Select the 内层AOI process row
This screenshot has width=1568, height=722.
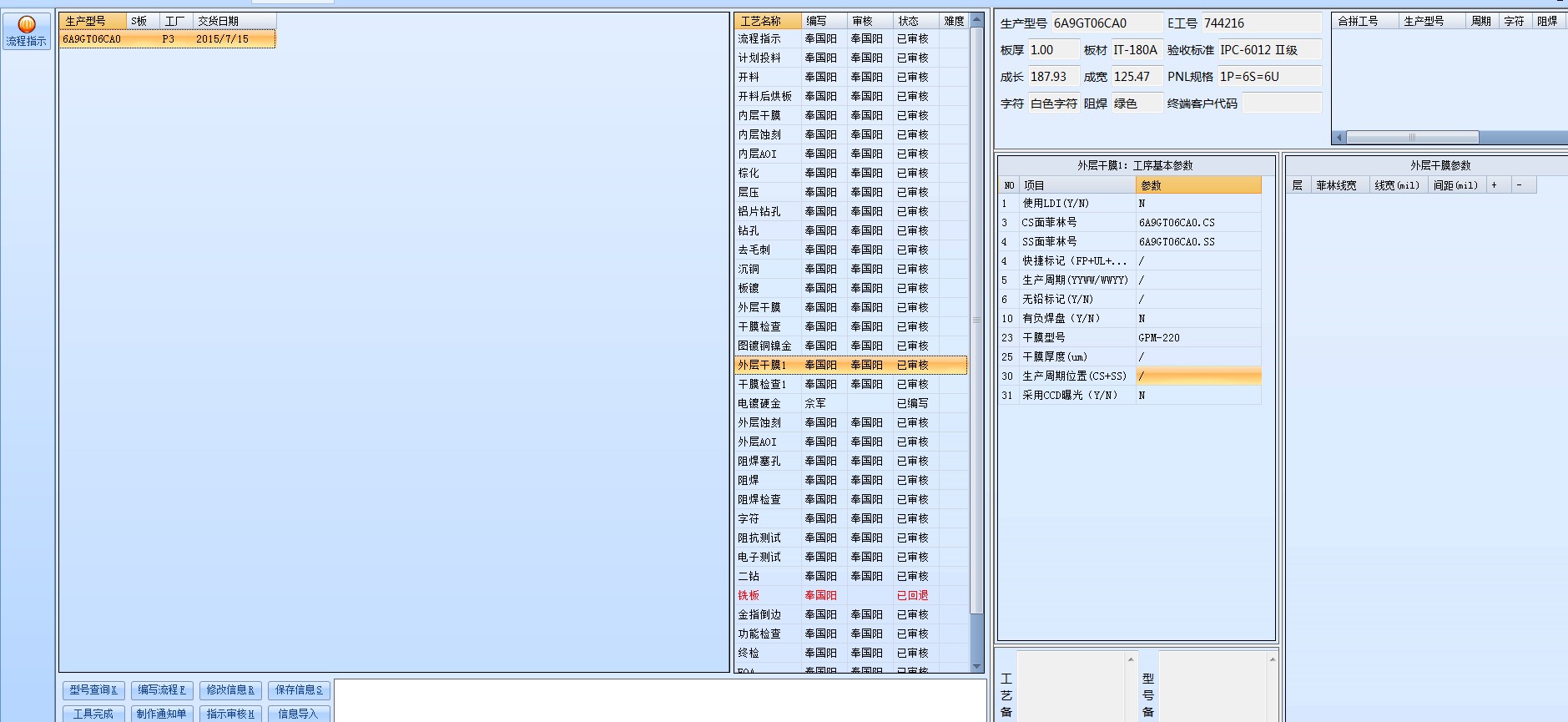point(851,154)
